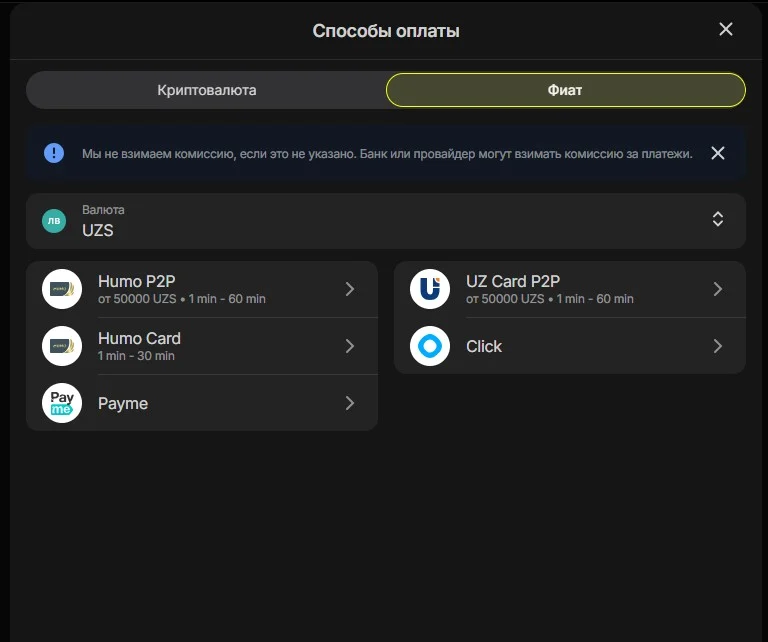Choose the Click payment method
Screen dimensions: 768x642
[x=570, y=346]
